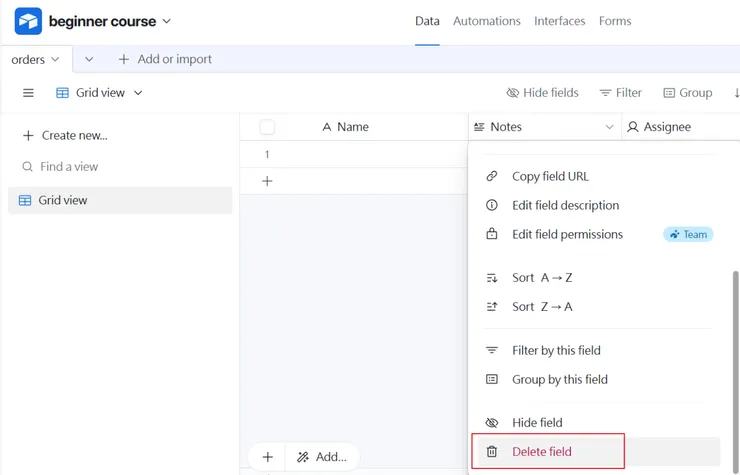Expand the Grid view dropdown in toolbar
740x475 pixels.
click(138, 93)
